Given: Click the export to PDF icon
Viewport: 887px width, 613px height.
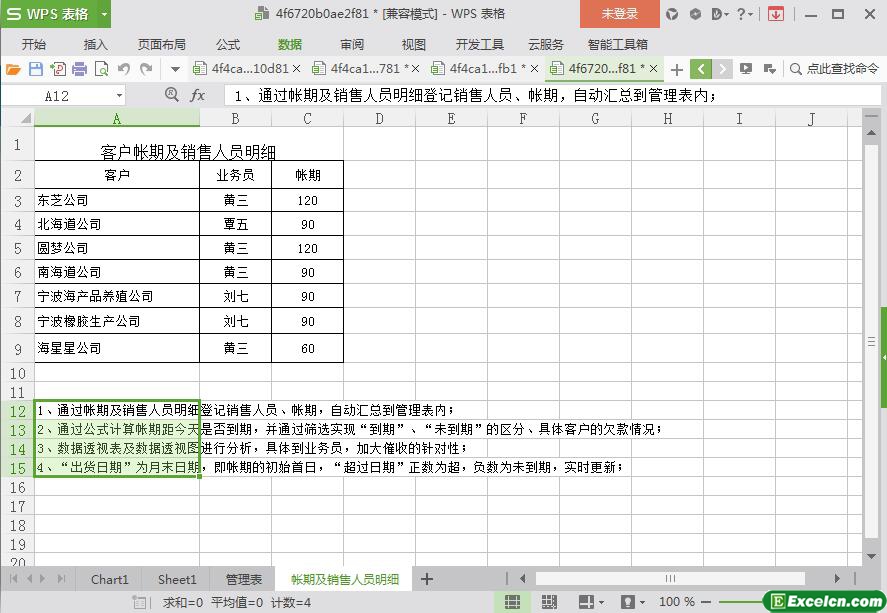Looking at the screenshot, I should 58,69.
